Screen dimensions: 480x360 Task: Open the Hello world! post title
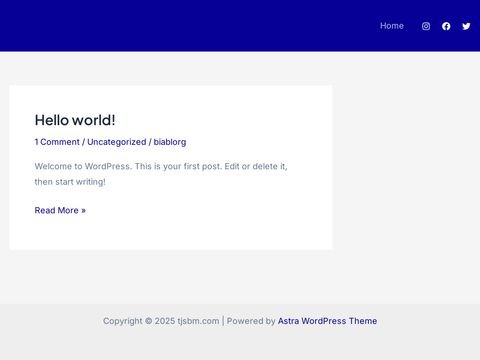pos(75,120)
